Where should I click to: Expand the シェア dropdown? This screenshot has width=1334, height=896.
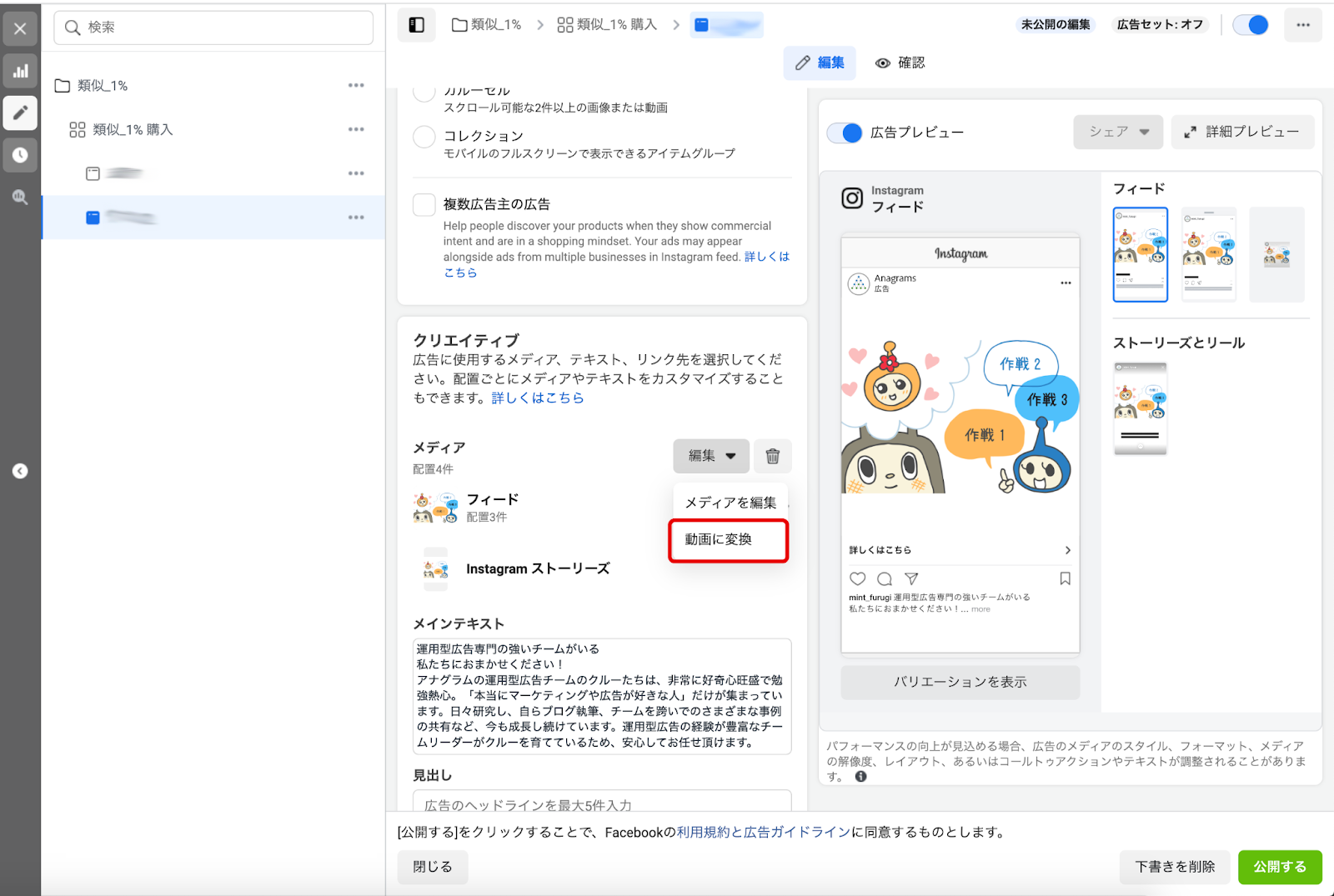point(1118,133)
